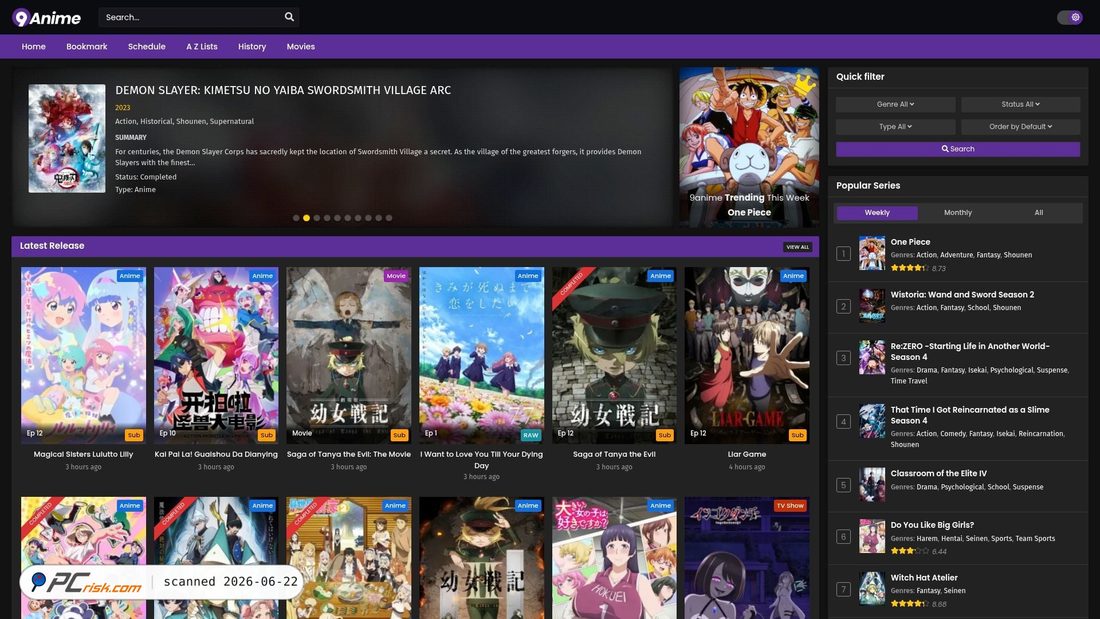Click the purple Search filter button

(958, 149)
